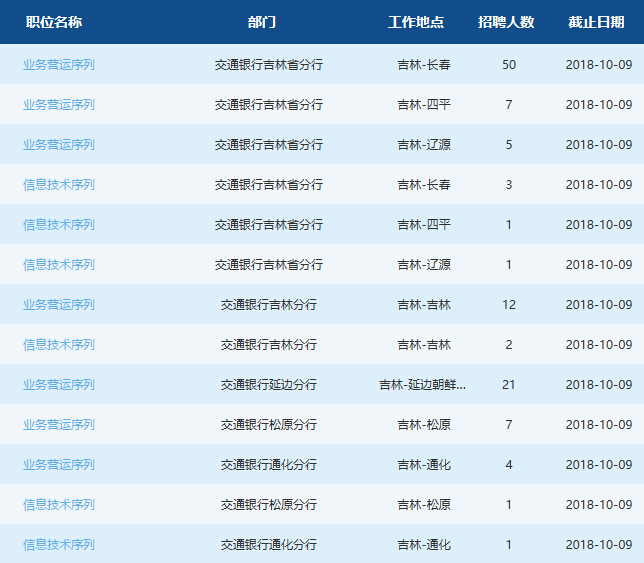Click the 工作地点 column header
644x563 pixels.
click(x=416, y=22)
